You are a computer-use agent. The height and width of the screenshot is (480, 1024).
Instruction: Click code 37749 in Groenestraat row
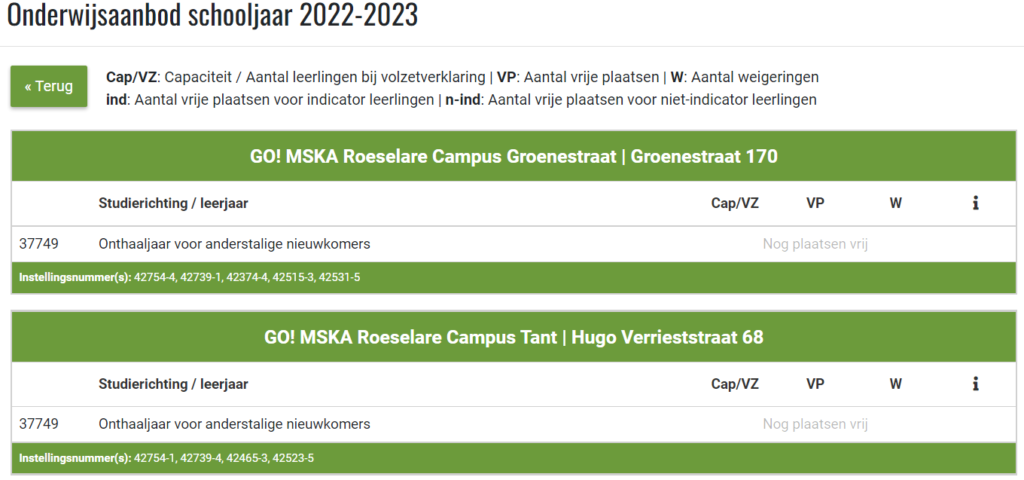tap(39, 244)
